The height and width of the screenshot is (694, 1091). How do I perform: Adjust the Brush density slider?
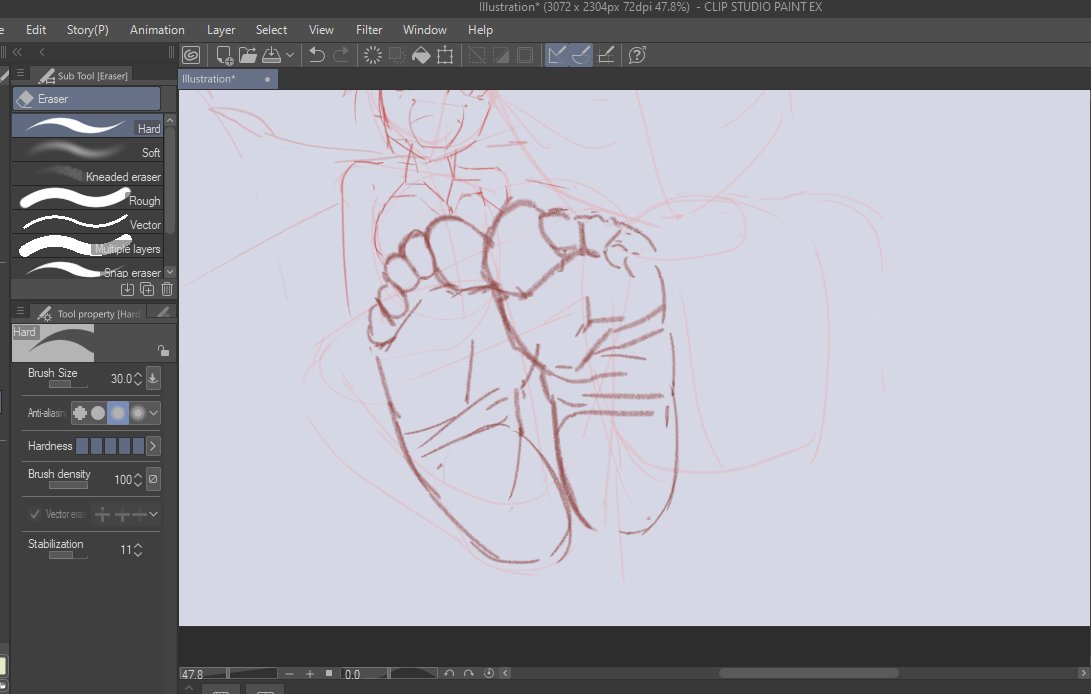pyautogui.click(x=68, y=484)
